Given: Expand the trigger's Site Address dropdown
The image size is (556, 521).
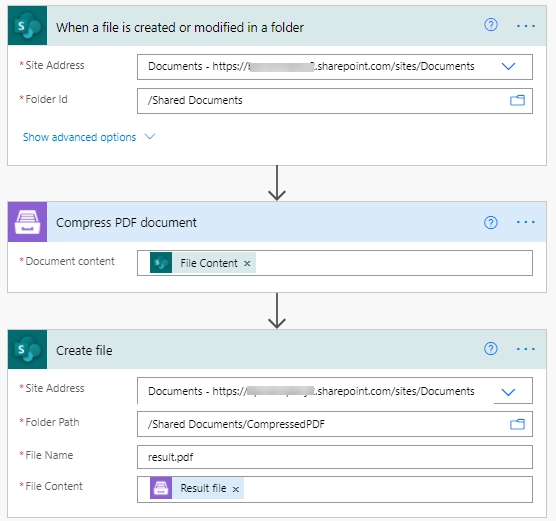Looking at the screenshot, I should [x=508, y=66].
